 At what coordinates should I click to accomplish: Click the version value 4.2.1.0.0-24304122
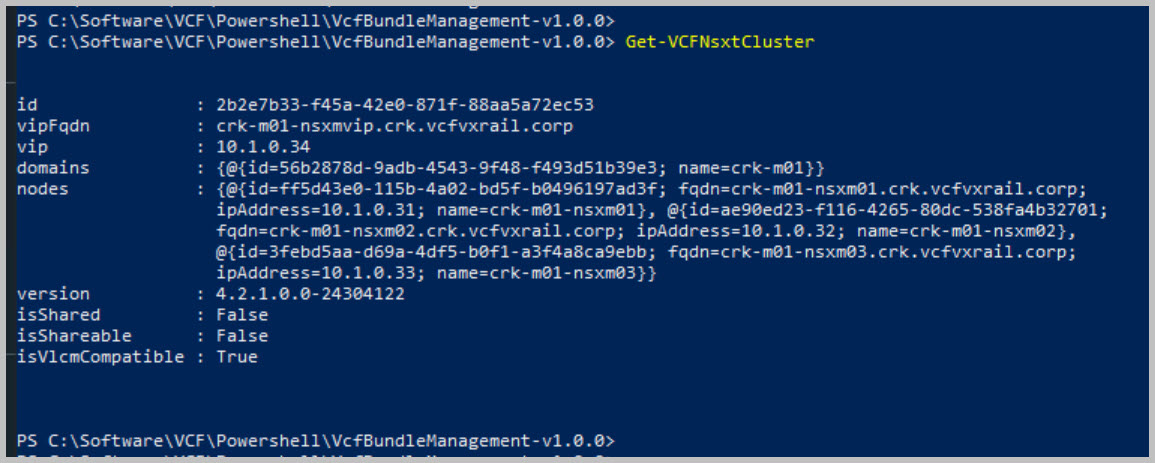[x=312, y=294]
